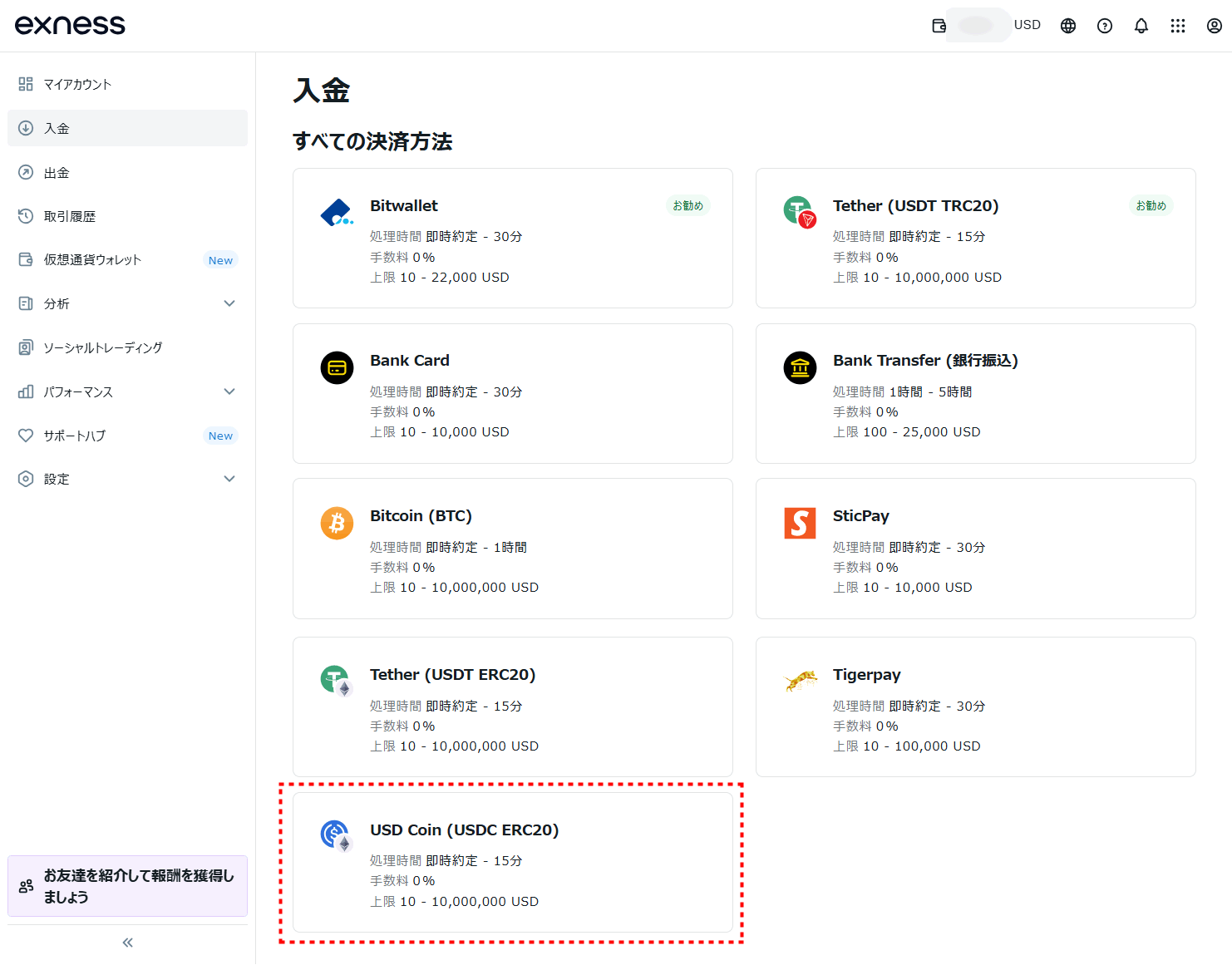Select Tether (USDT TRC20) payment method
Image resolution: width=1232 pixels, height=965 pixels.
(976, 239)
